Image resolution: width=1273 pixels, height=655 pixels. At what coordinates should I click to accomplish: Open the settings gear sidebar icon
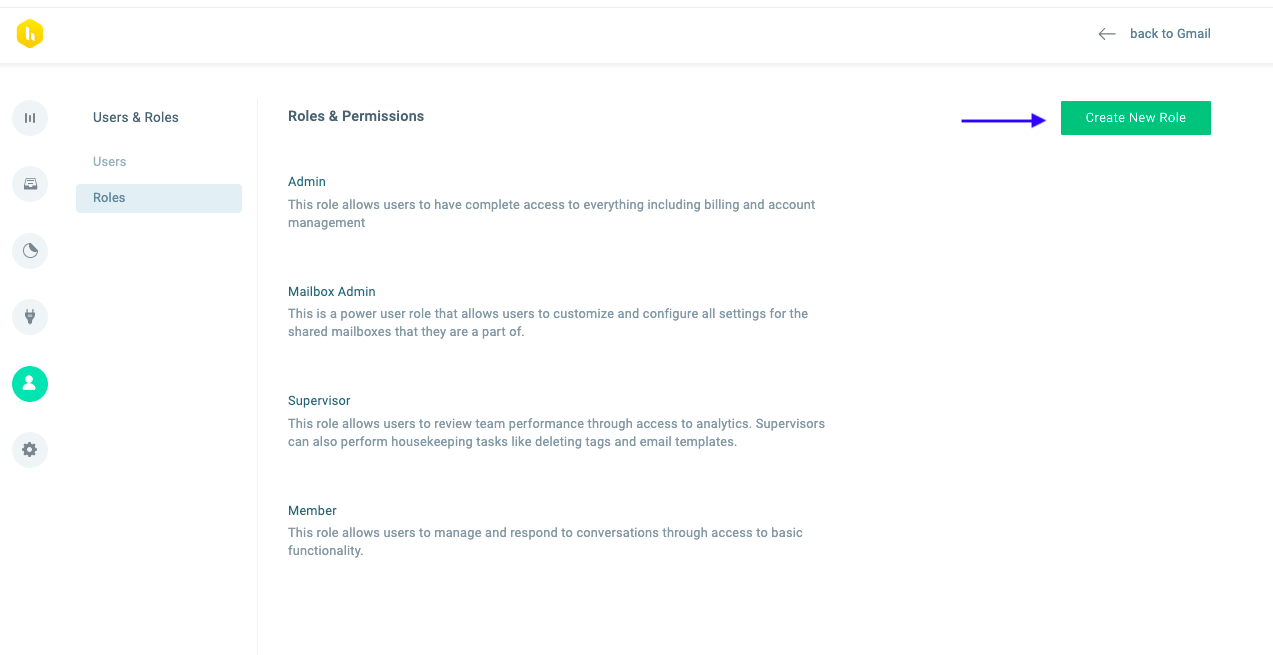tap(30, 450)
